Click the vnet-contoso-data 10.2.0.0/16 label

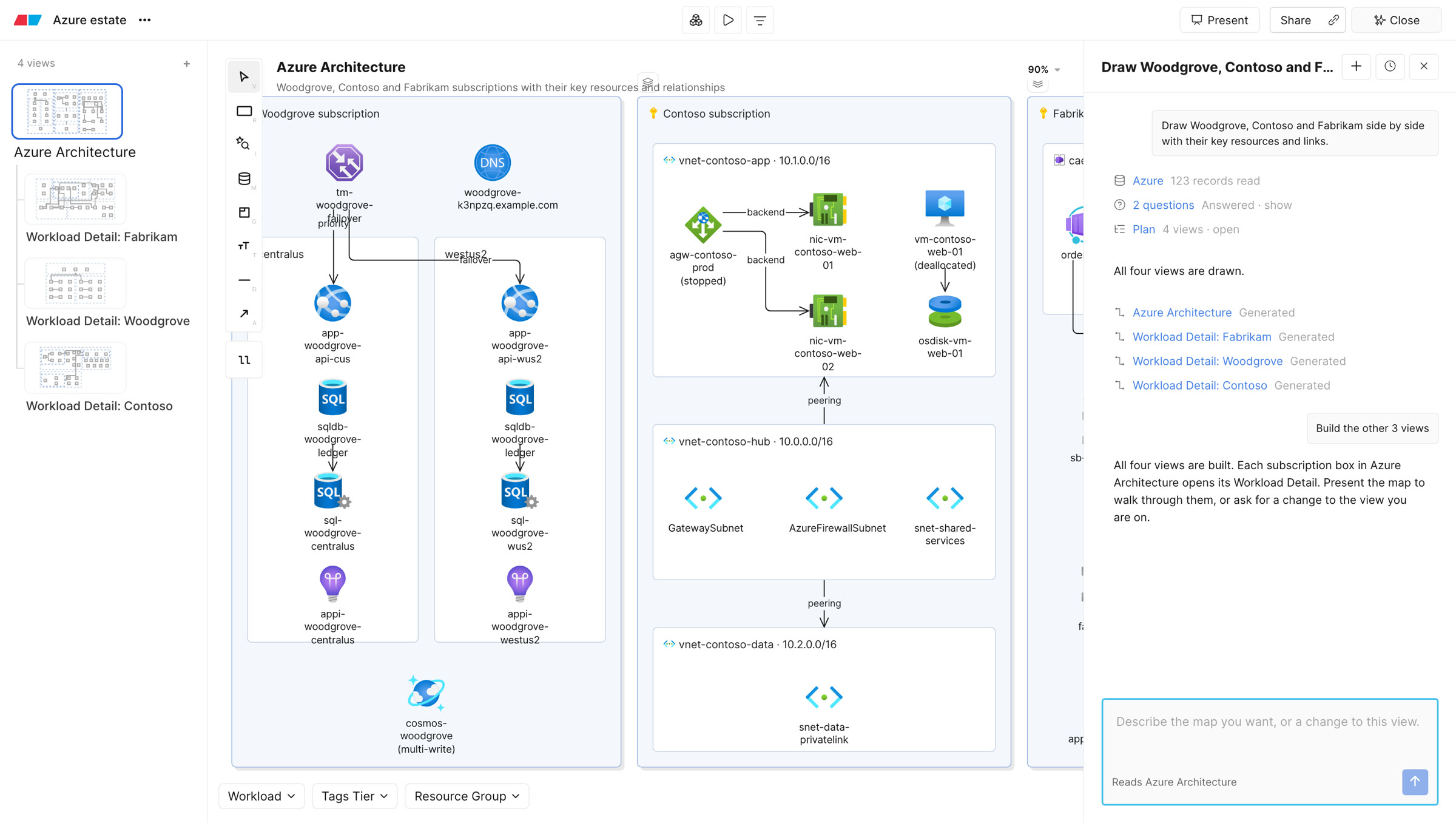coord(757,644)
